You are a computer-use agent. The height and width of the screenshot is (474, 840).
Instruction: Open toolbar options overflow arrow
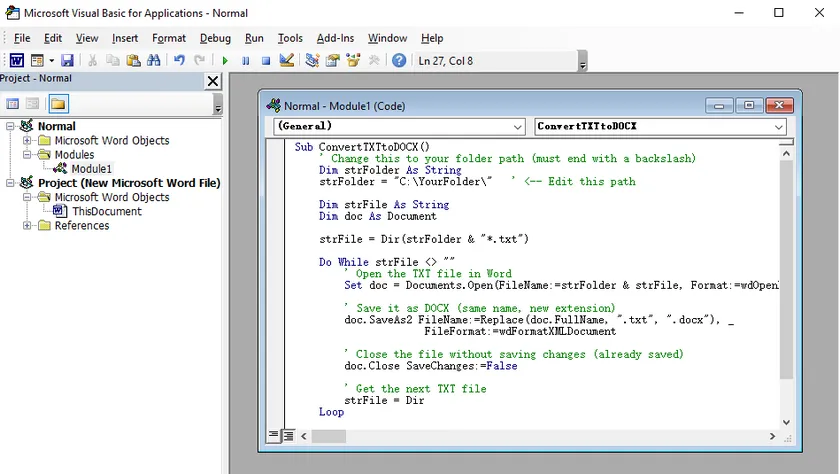pyautogui.click(x=583, y=61)
